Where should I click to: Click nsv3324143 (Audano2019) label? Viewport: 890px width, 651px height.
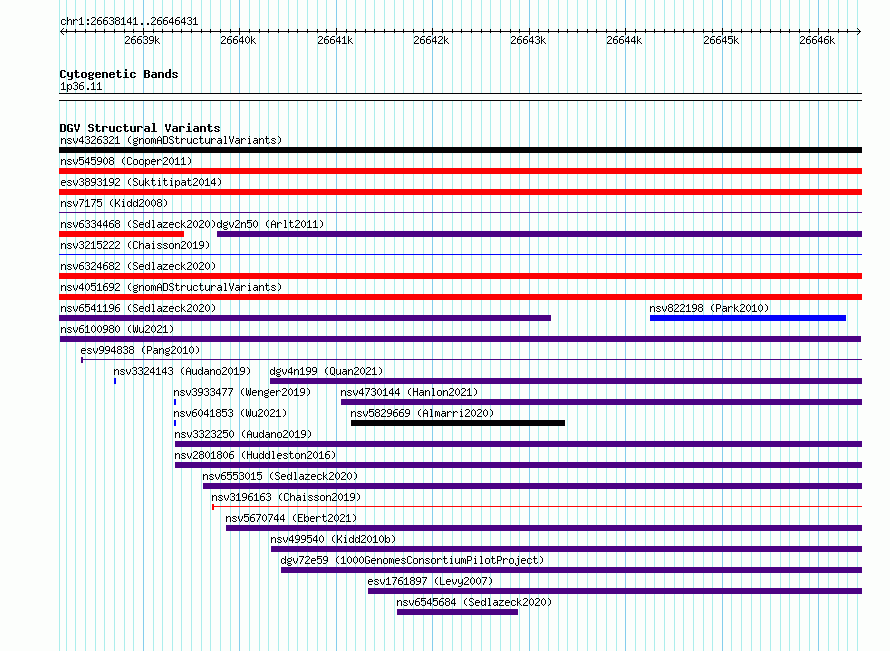click(x=182, y=371)
